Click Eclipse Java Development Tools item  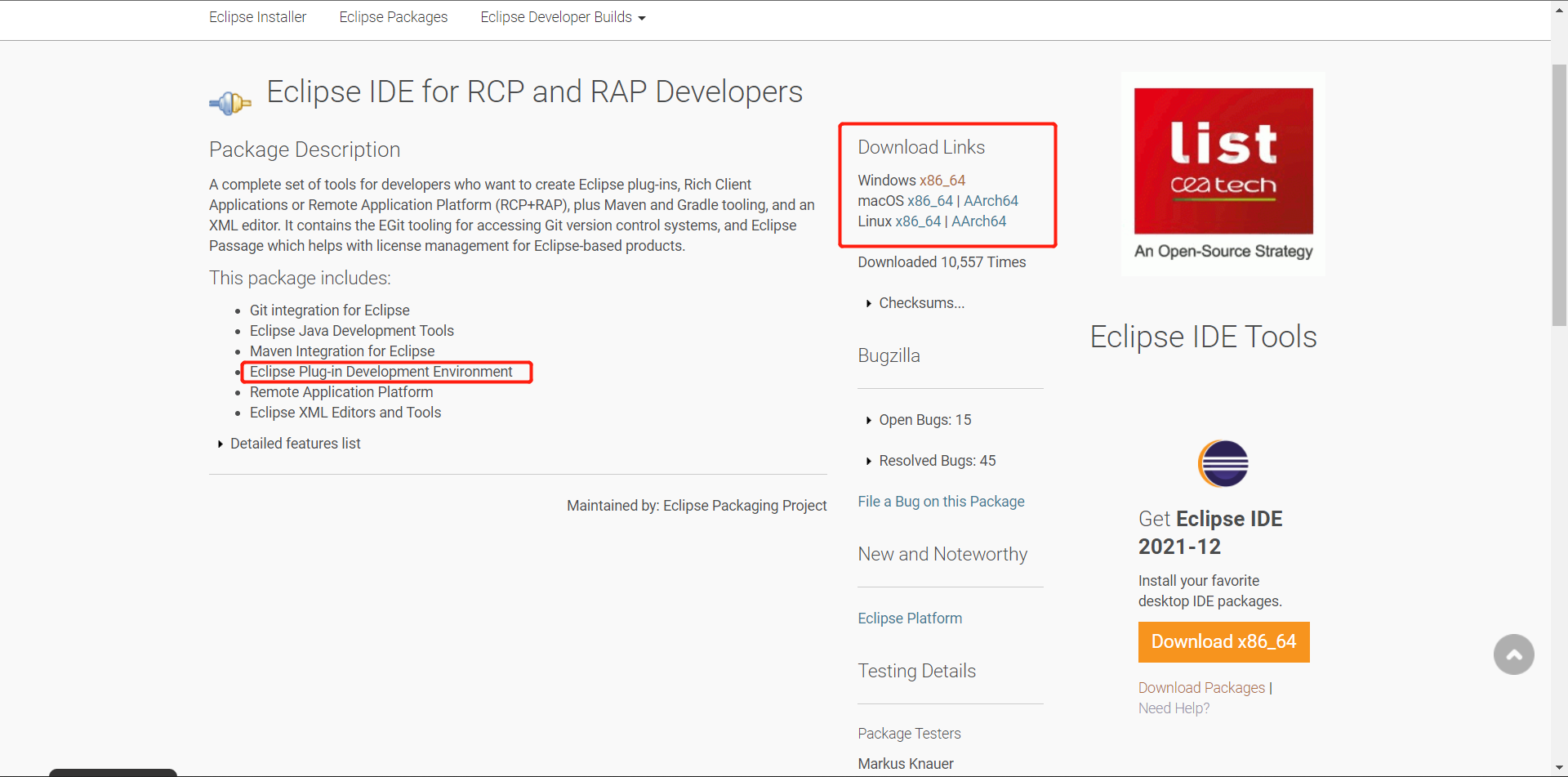pyautogui.click(x=352, y=331)
